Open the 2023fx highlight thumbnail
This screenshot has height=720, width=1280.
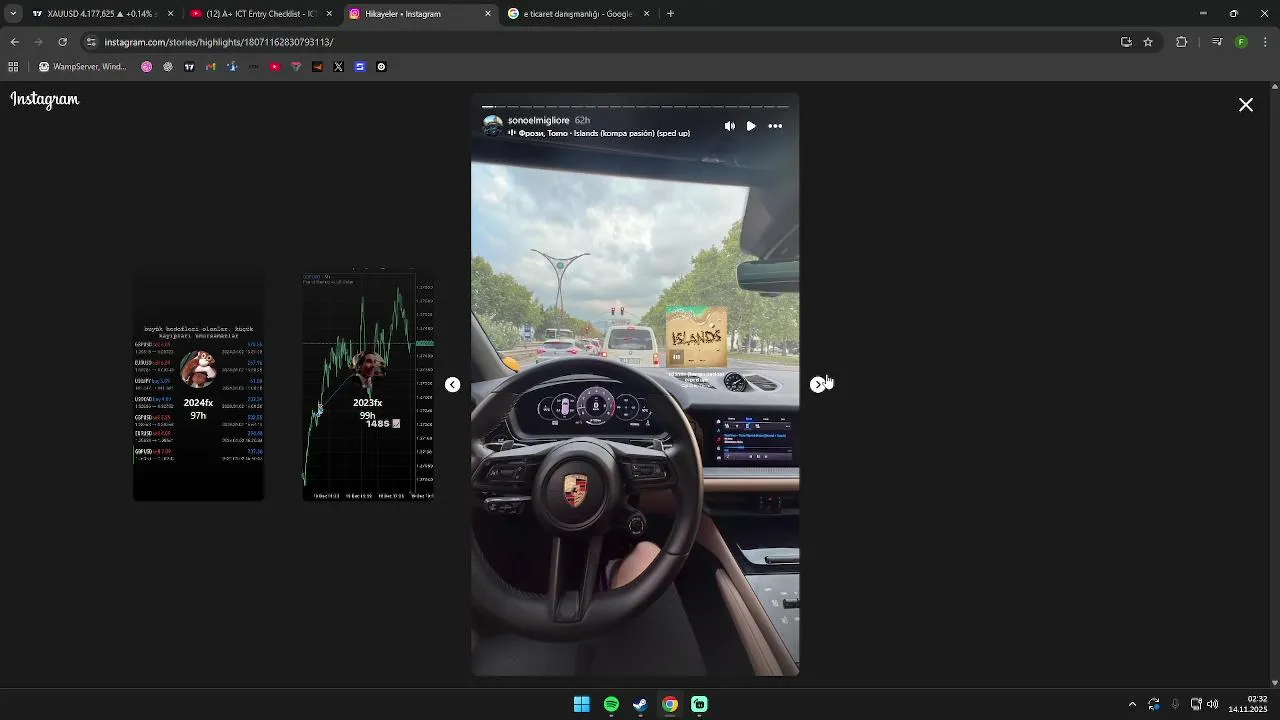point(368,385)
